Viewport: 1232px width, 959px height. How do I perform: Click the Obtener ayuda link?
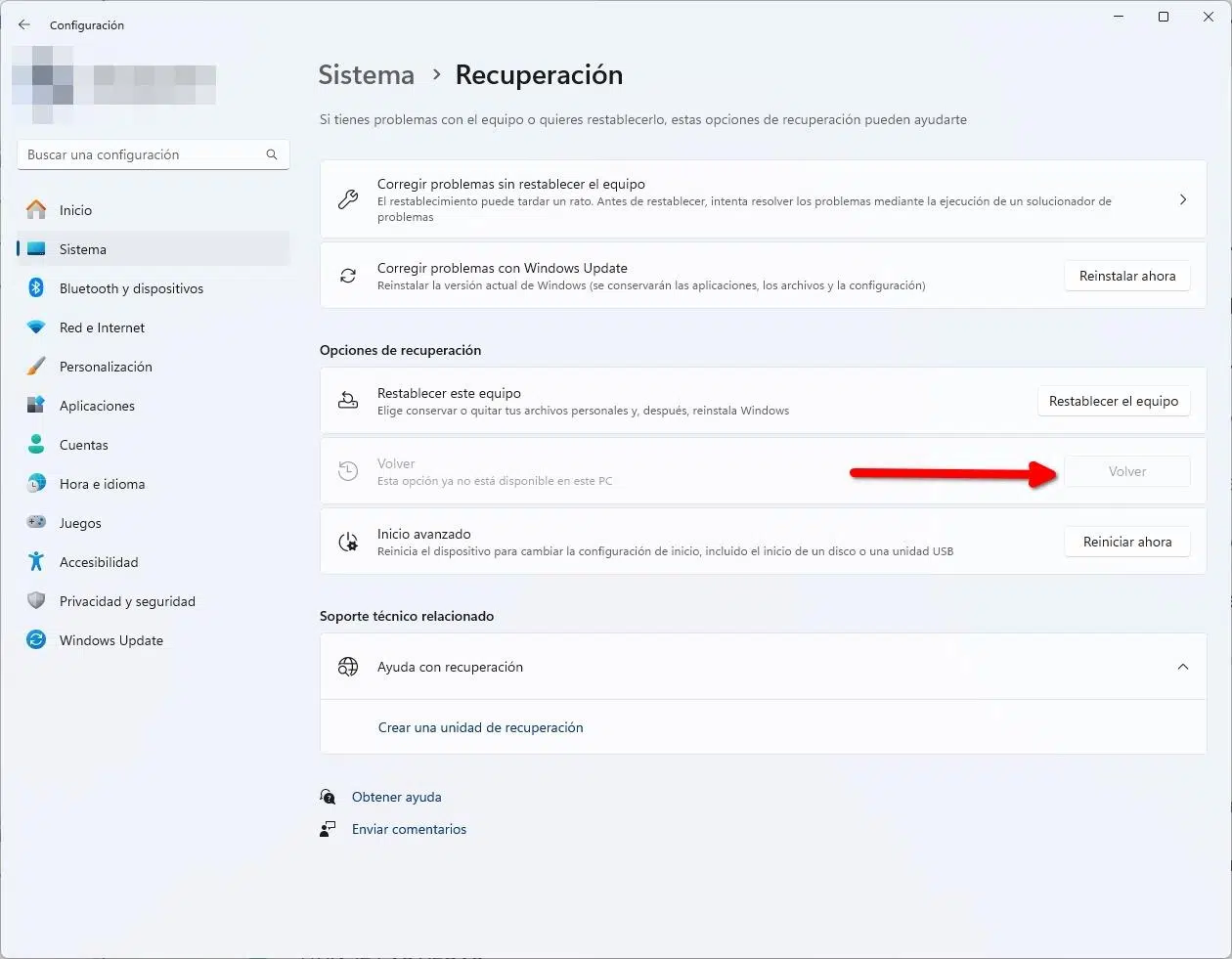coord(396,797)
